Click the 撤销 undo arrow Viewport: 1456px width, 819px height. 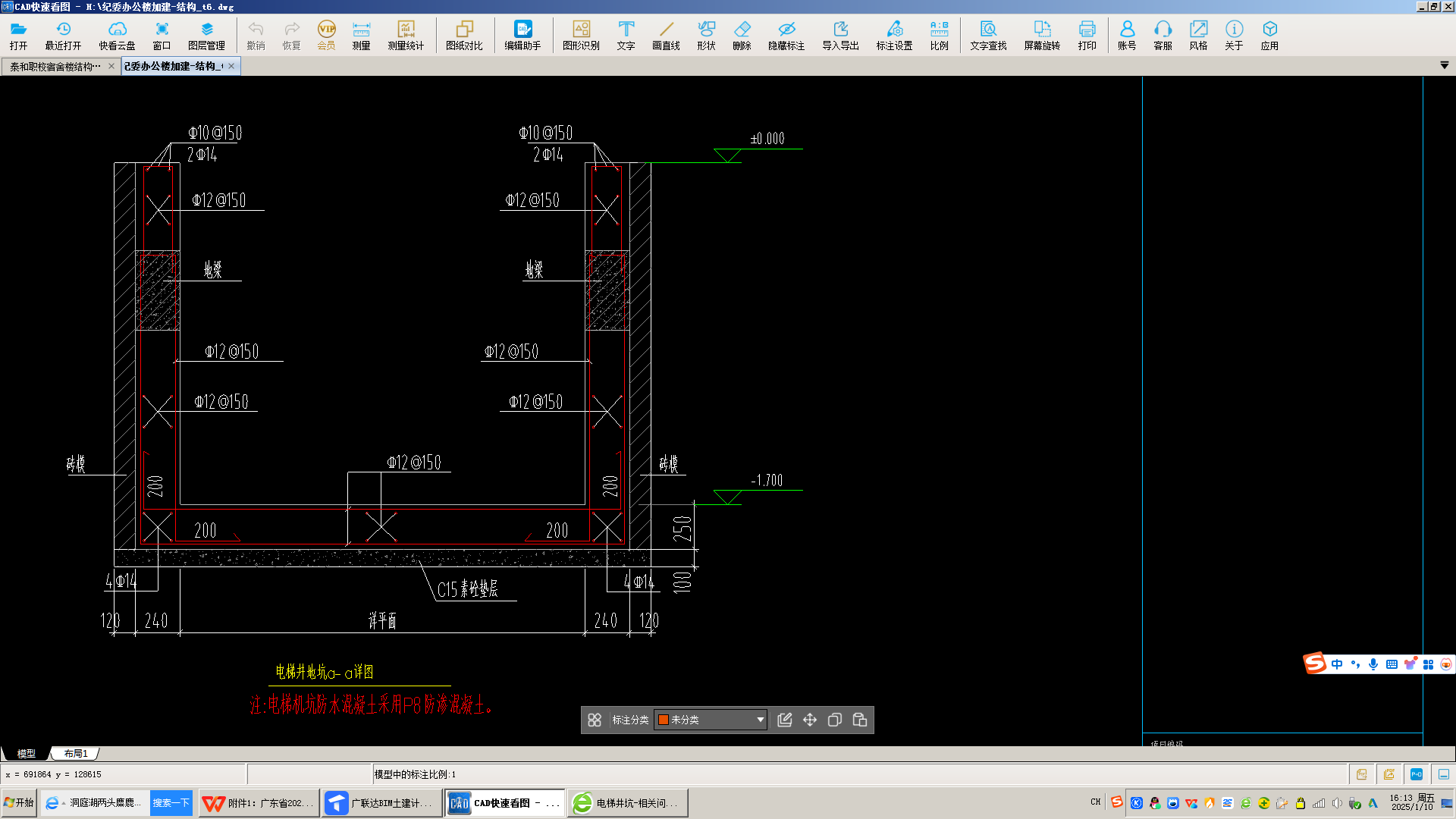[x=256, y=35]
